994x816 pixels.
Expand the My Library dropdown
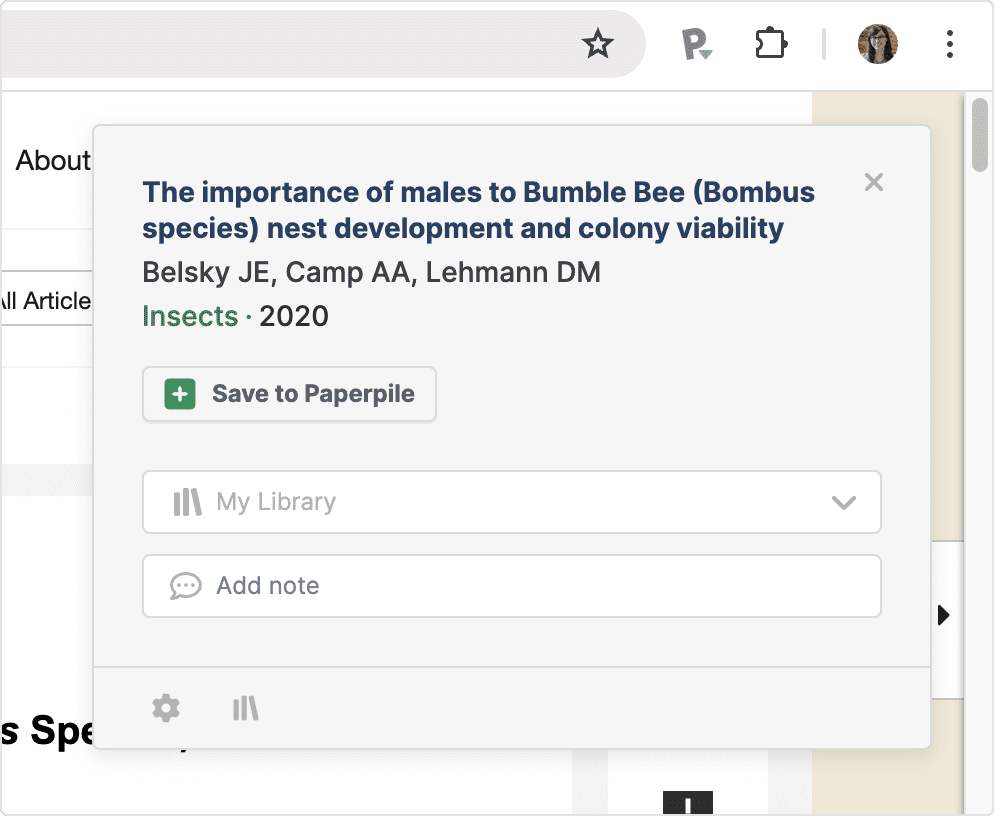(x=511, y=502)
